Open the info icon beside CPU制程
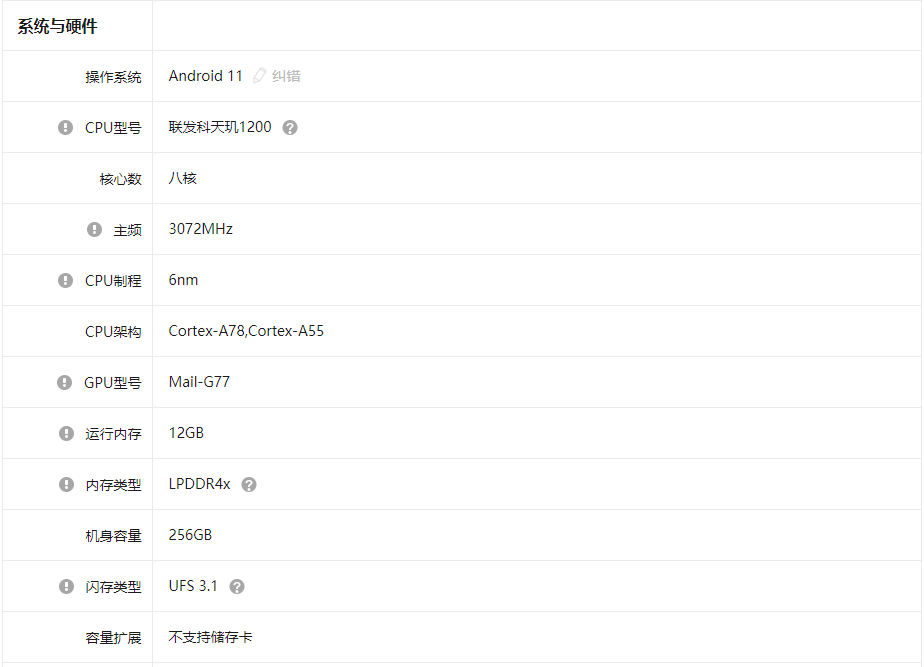The image size is (924, 667). click(64, 280)
